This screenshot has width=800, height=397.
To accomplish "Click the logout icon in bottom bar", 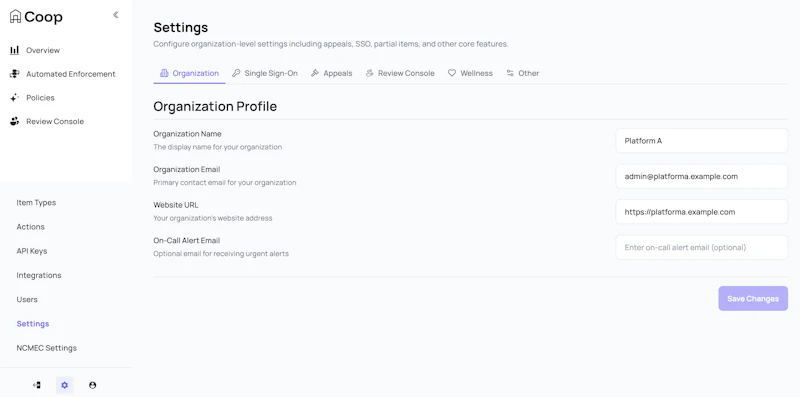I will pyautogui.click(x=37, y=385).
